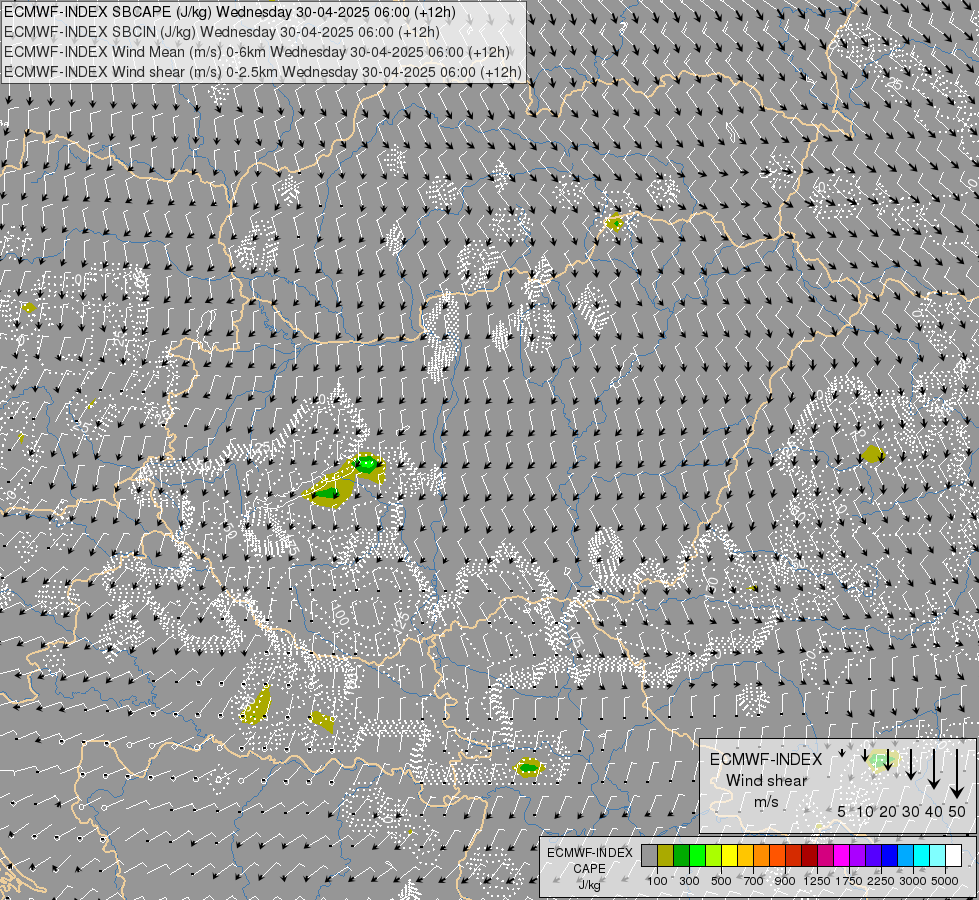Click the SBCAPE (J/kg) header line
979x900 pixels.
229,12
